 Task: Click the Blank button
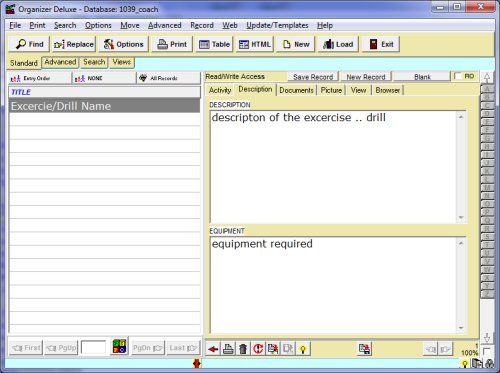[x=422, y=77]
